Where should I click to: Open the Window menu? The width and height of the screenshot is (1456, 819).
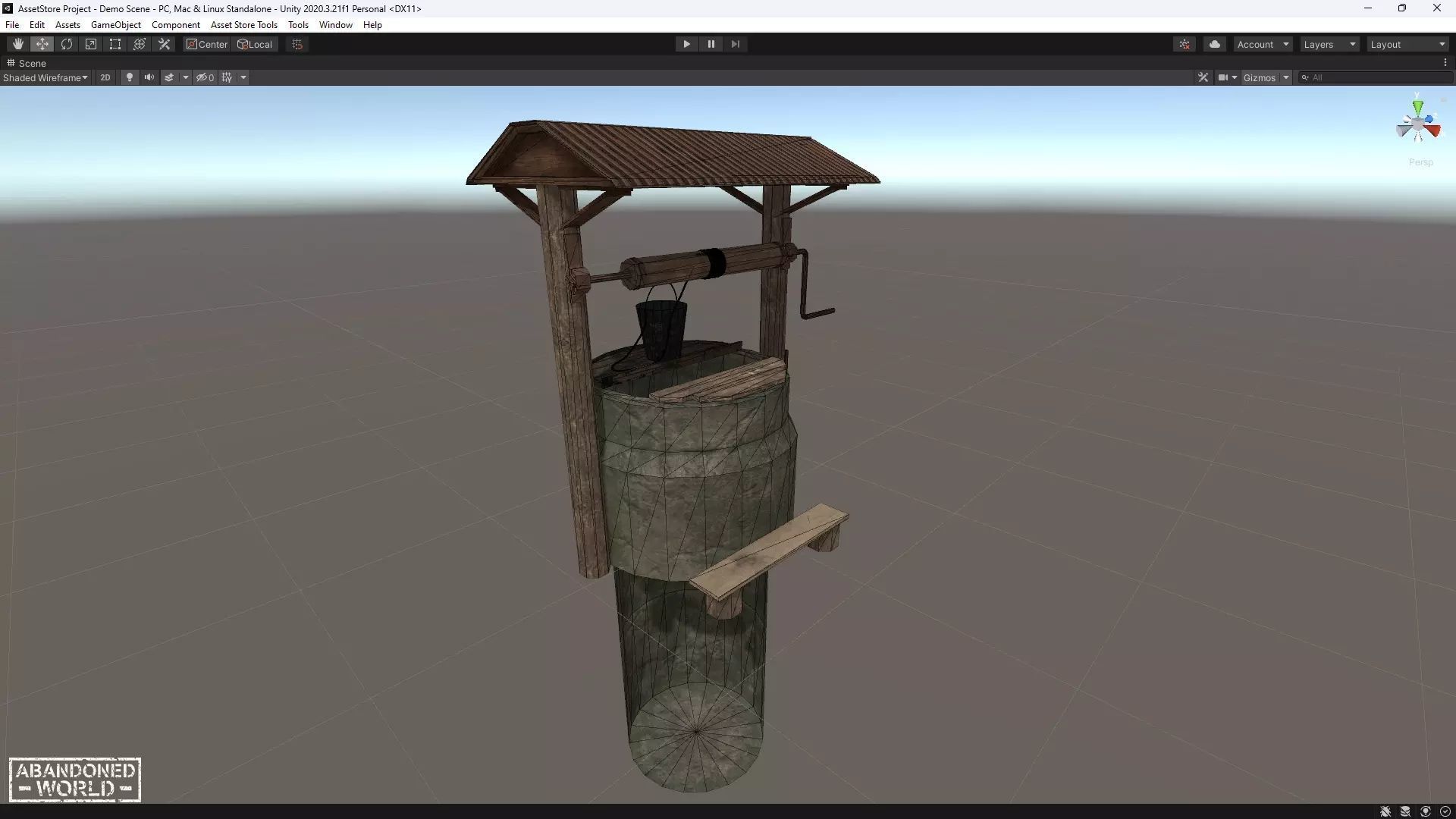click(x=335, y=24)
